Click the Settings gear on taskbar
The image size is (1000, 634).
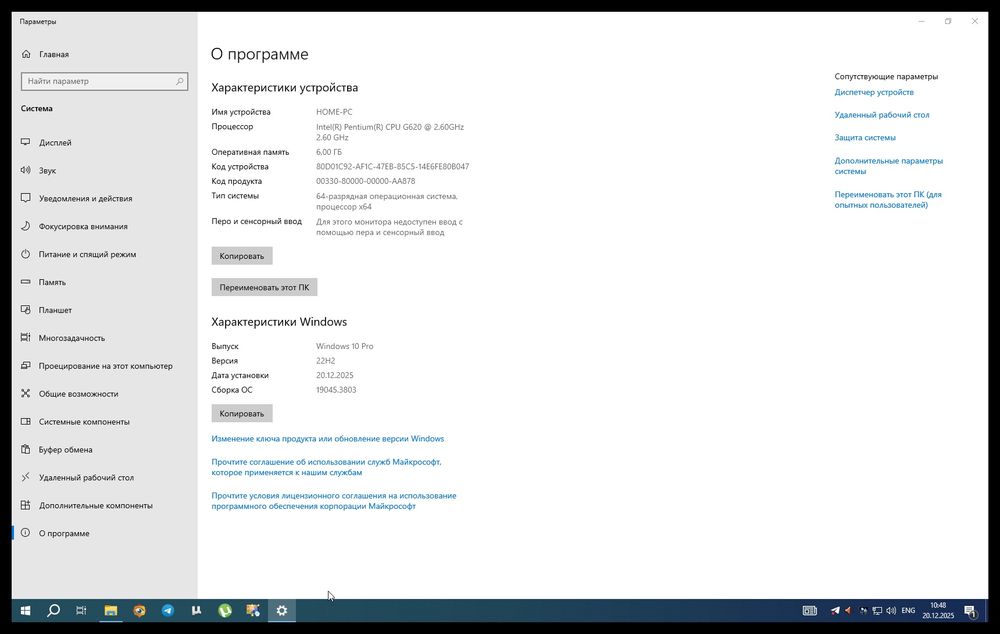click(282, 610)
